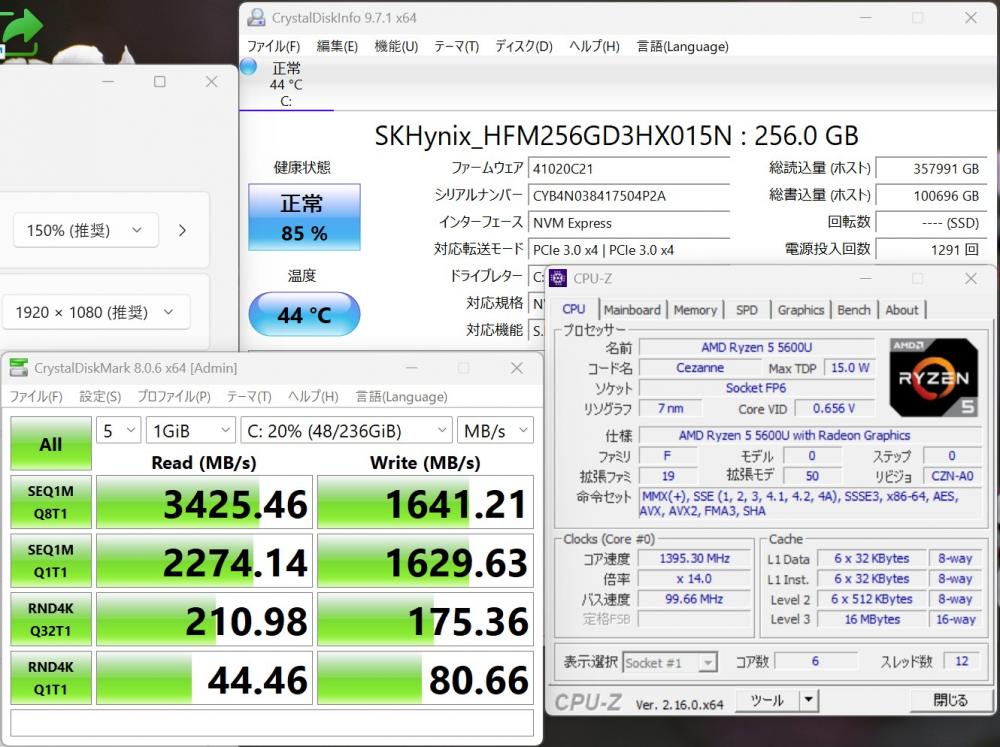
Task: Open the 1920 × 1080 resolution dropdown
Action: [95, 312]
